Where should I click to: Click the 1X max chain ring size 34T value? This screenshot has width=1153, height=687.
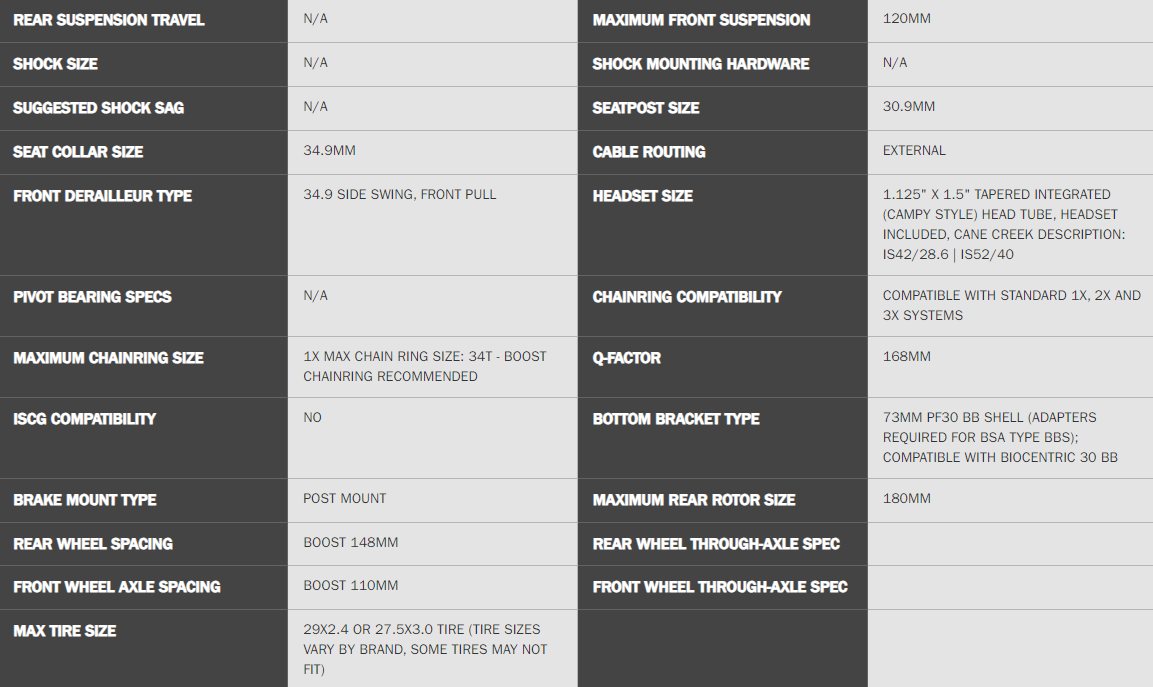425,366
